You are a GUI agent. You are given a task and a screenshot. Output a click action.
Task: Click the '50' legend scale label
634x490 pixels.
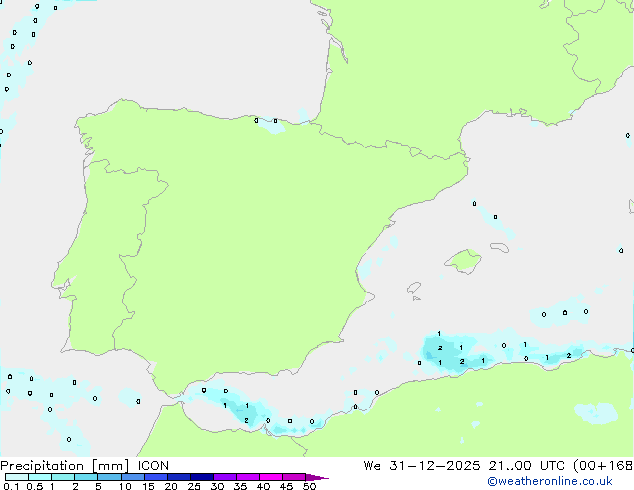309,486
